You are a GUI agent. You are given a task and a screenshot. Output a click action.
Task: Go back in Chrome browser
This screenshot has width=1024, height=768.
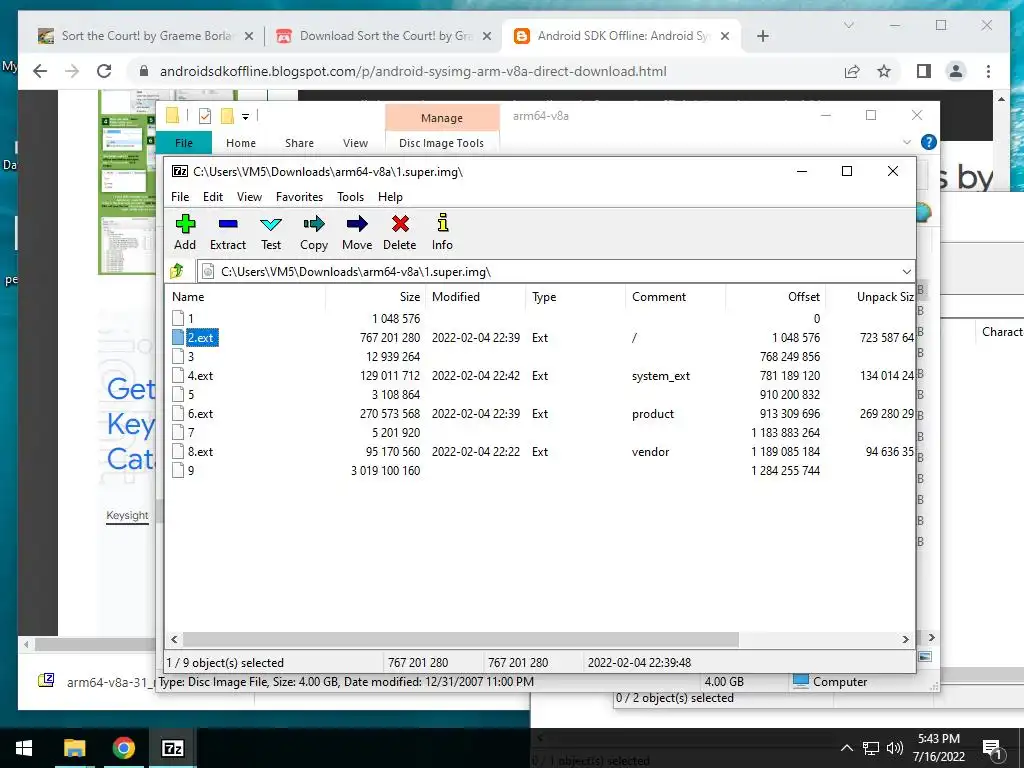tap(40, 71)
